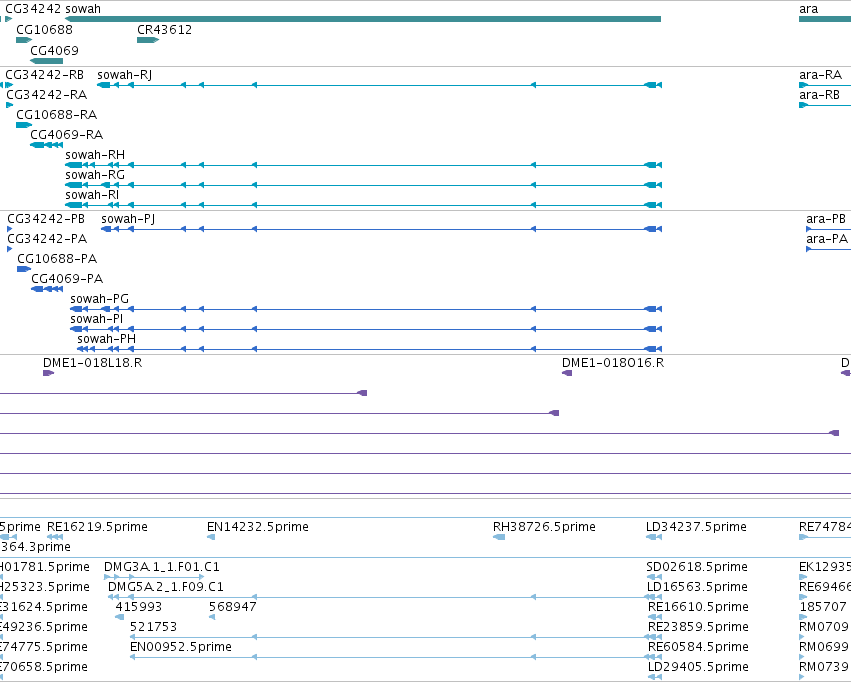851x682 pixels.
Task: Click the CG34242-RB transcript label
Action: 45,75
